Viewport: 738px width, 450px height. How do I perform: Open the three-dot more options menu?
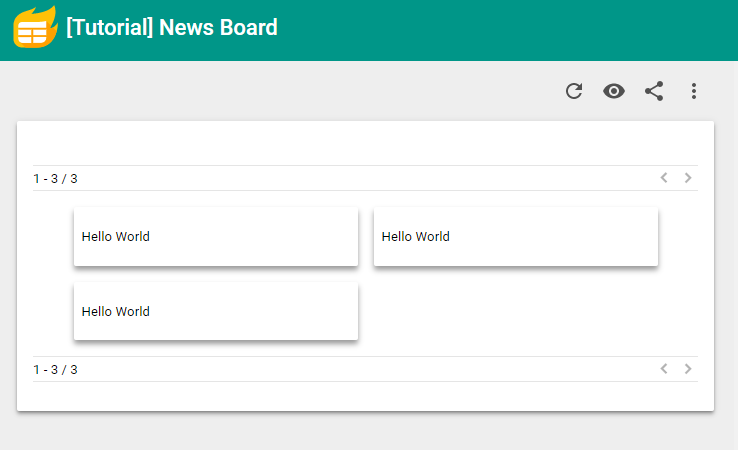click(694, 91)
